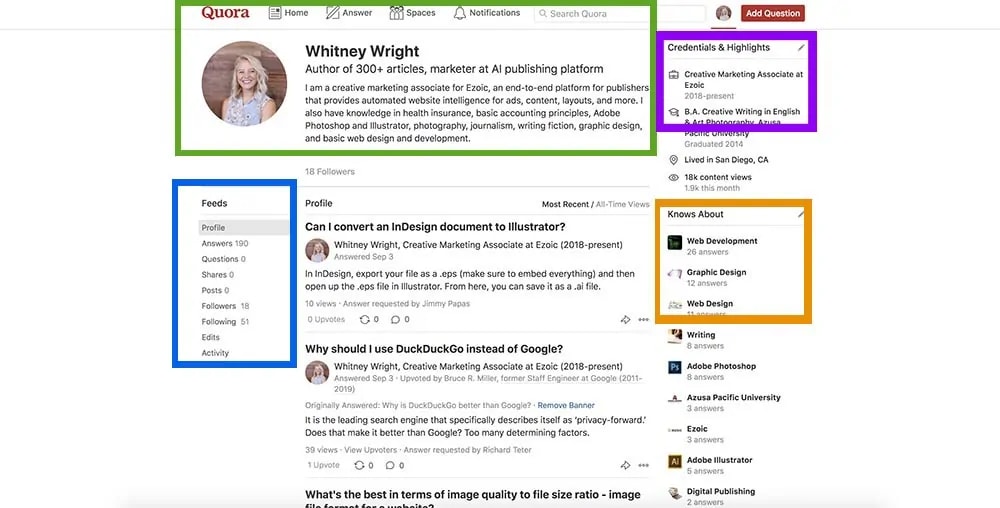Screen dimensions: 1000x508
Task: Go to the Answer section
Action: point(349,13)
